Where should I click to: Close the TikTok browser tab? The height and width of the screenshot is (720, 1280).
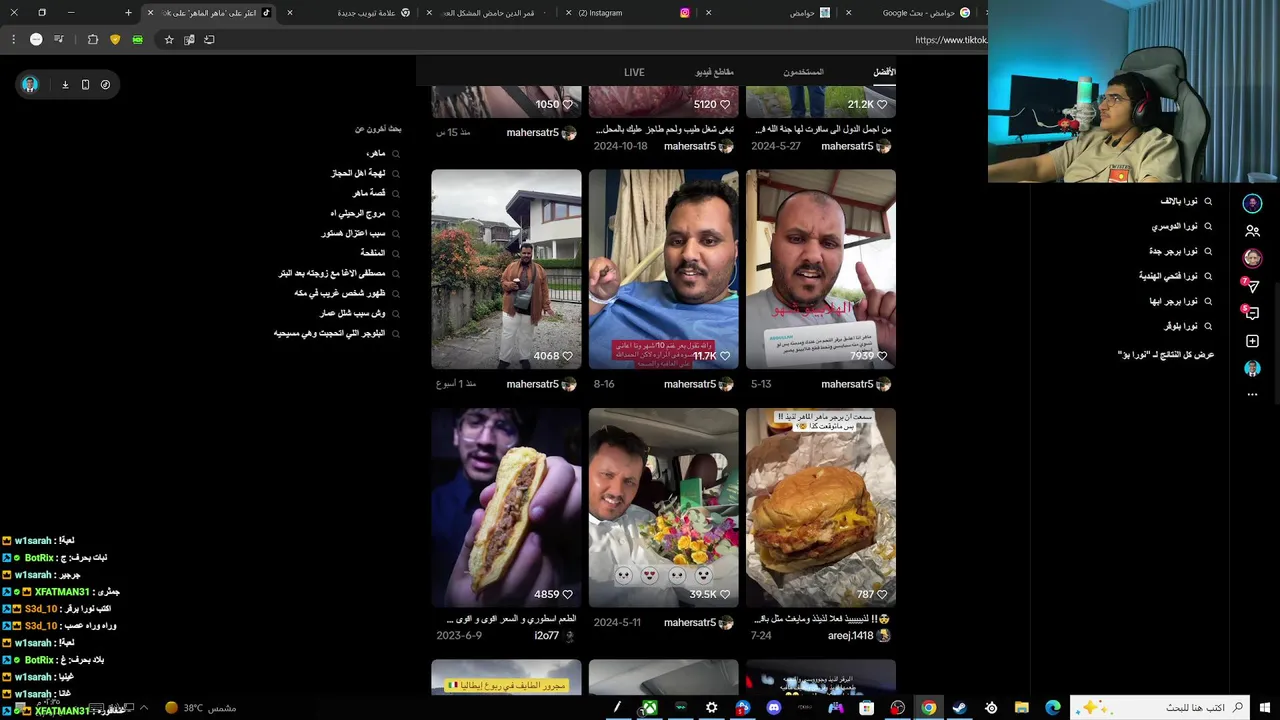[150, 13]
